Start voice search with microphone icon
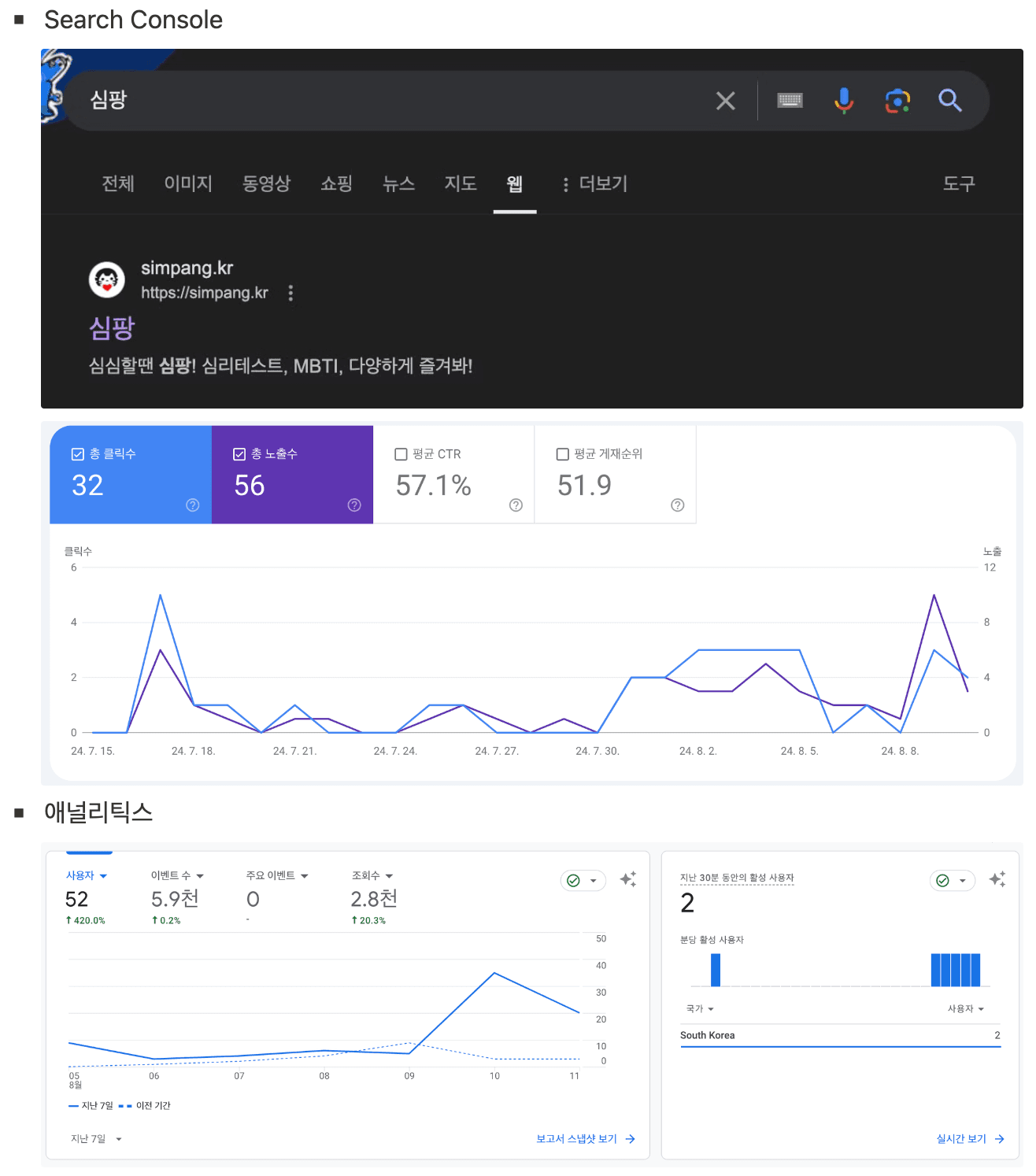Image resolution: width=1036 pixels, height=1176 pixels. coord(843,100)
